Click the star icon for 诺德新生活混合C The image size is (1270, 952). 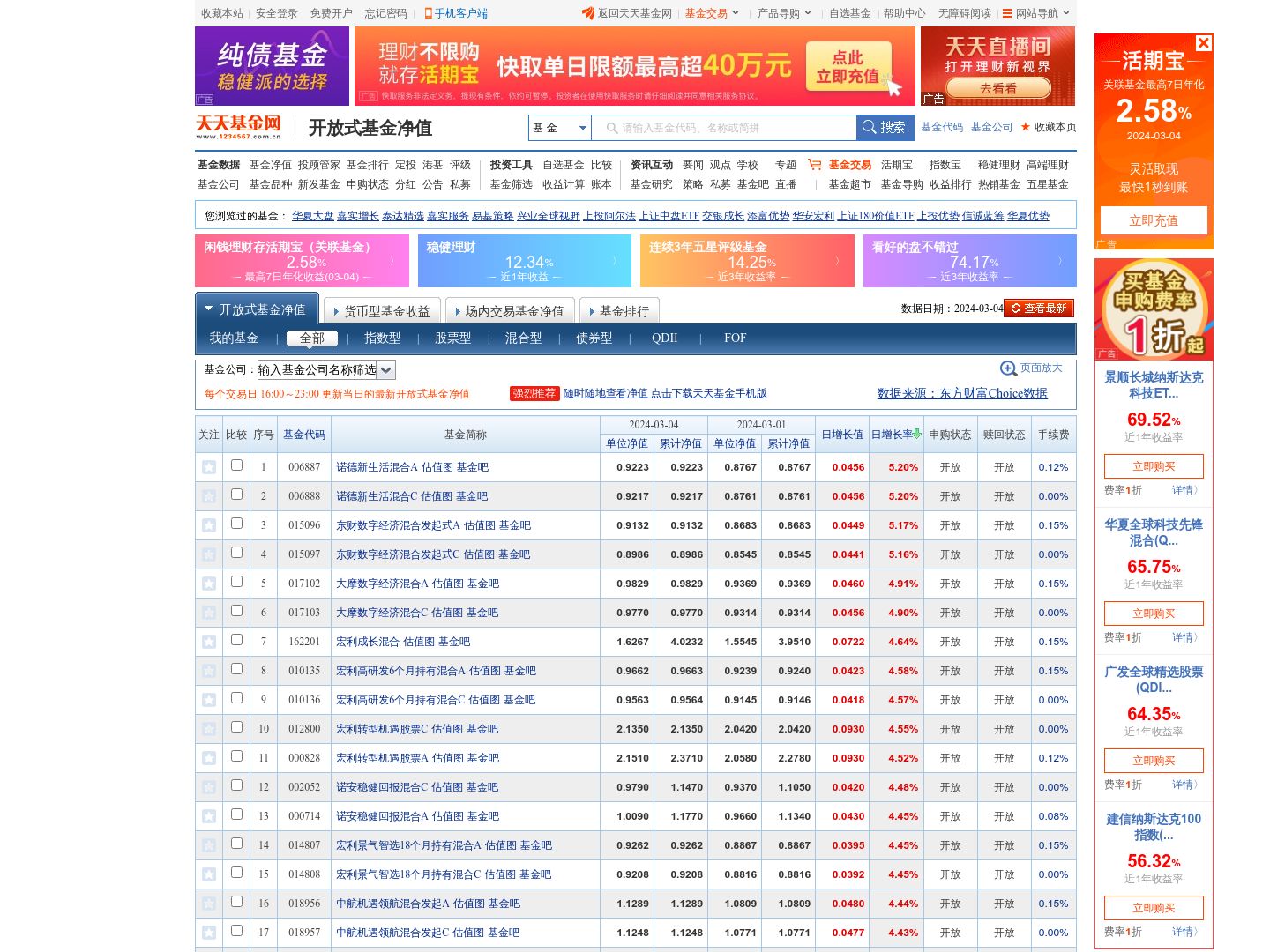[x=209, y=496]
